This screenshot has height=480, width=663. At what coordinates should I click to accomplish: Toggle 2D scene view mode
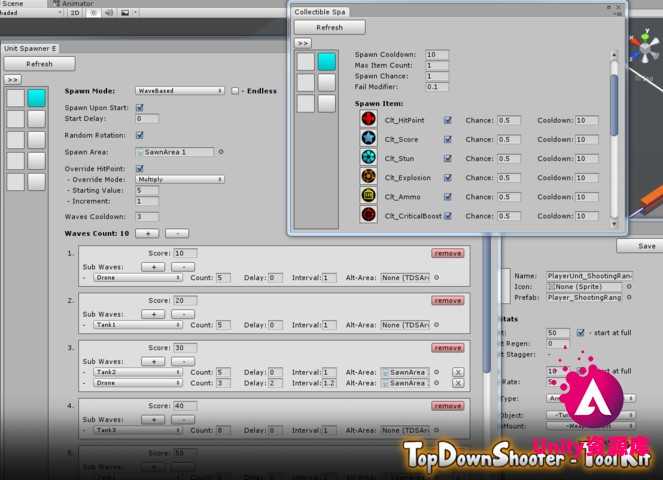pos(75,13)
